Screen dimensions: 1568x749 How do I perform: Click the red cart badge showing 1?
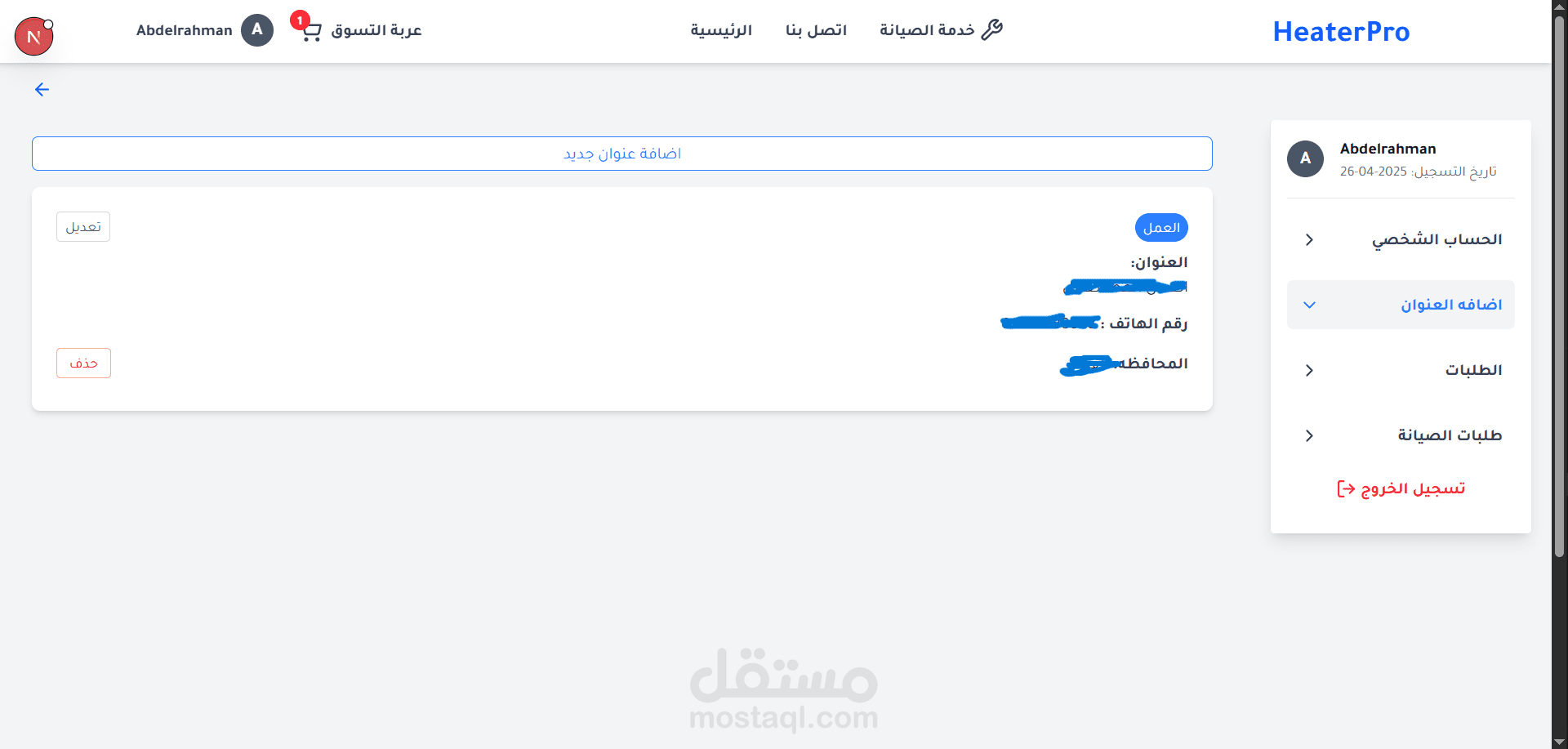(x=300, y=20)
